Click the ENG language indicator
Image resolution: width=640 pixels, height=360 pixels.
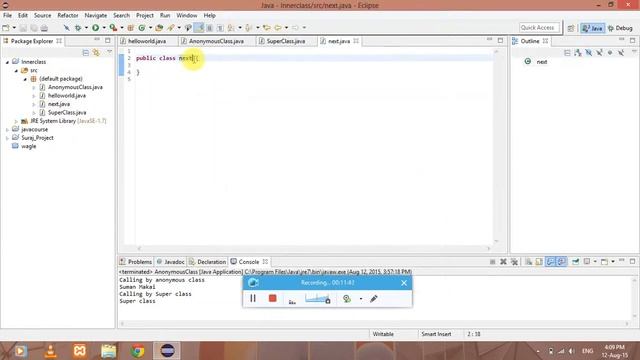click(x=587, y=351)
